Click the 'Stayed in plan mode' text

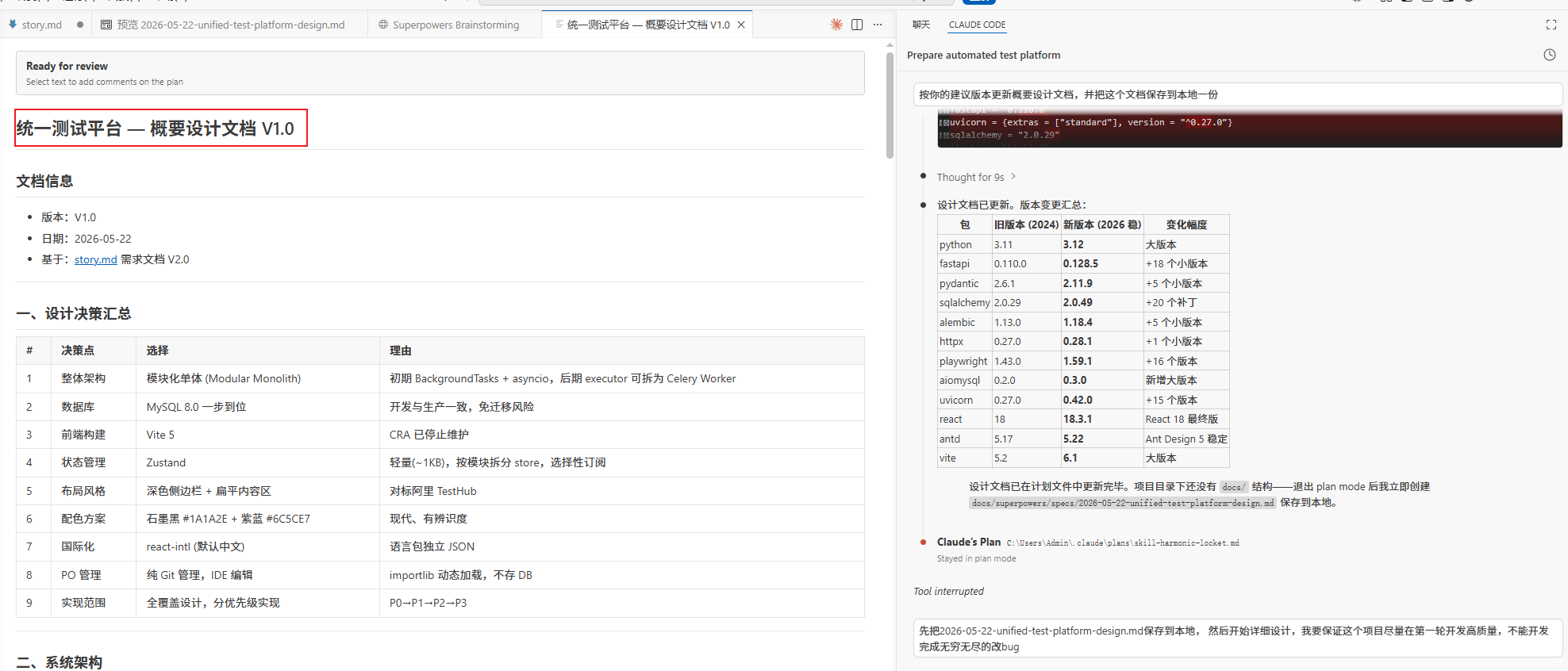pyautogui.click(x=976, y=558)
